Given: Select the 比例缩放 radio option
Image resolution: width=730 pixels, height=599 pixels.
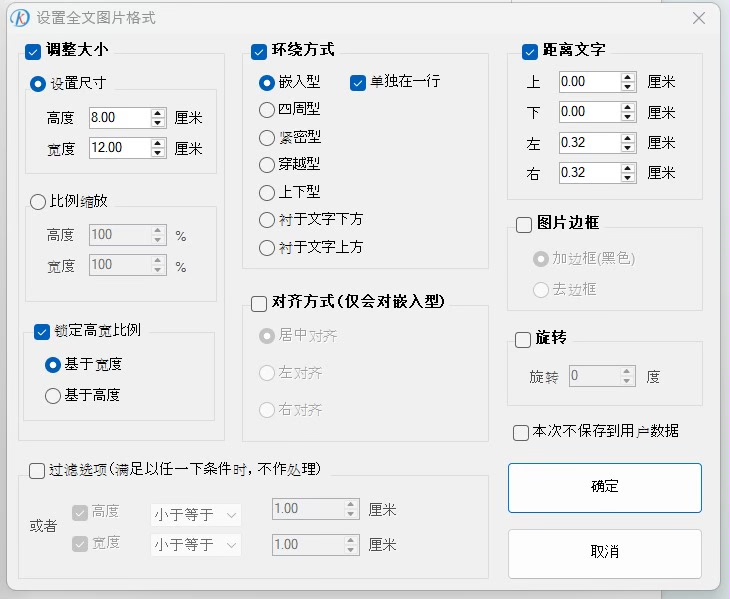Looking at the screenshot, I should point(38,202).
